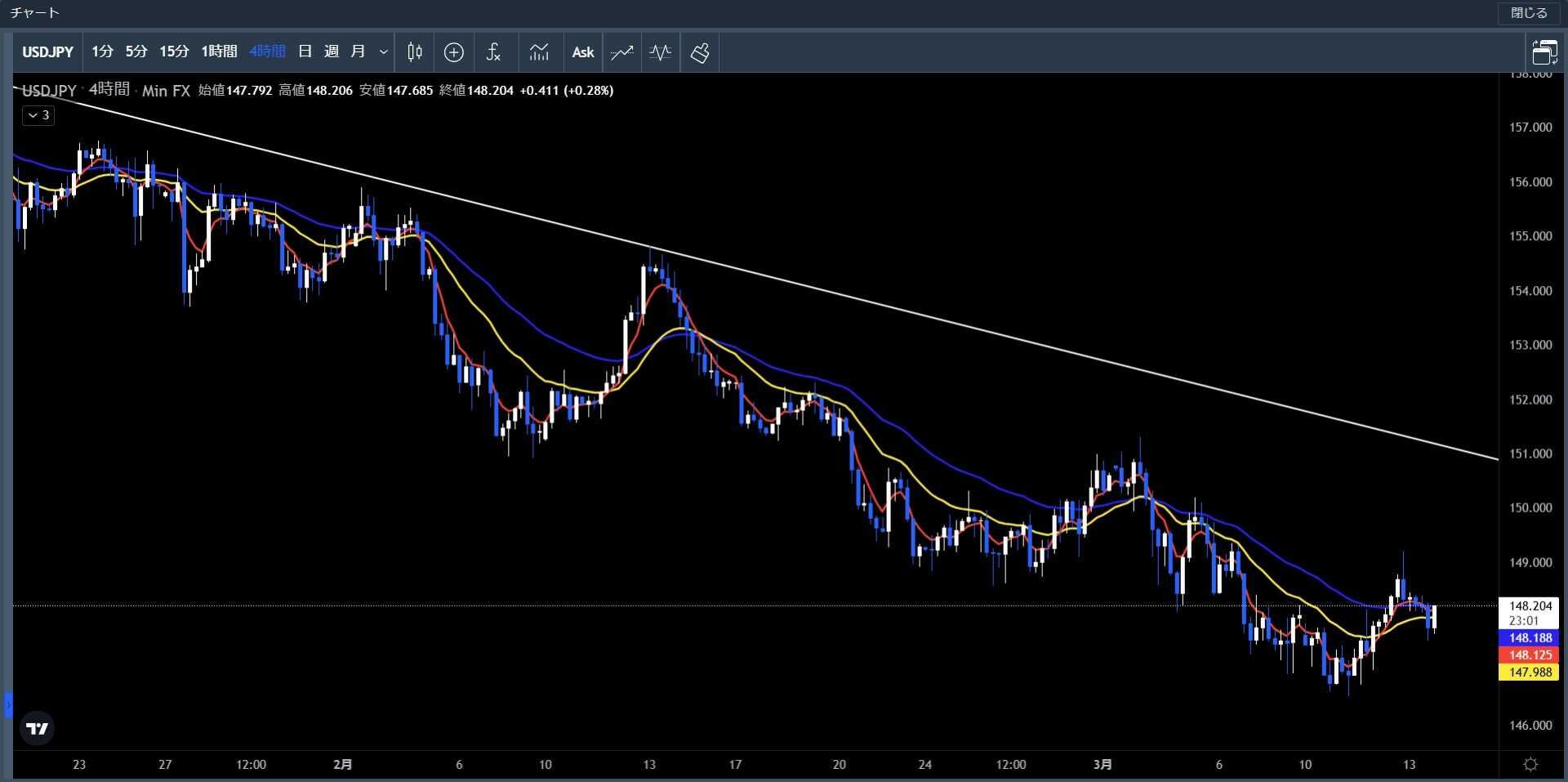Click the 安値147.685 low value in legend
Screen dimensions: 1568x782
tap(396, 90)
